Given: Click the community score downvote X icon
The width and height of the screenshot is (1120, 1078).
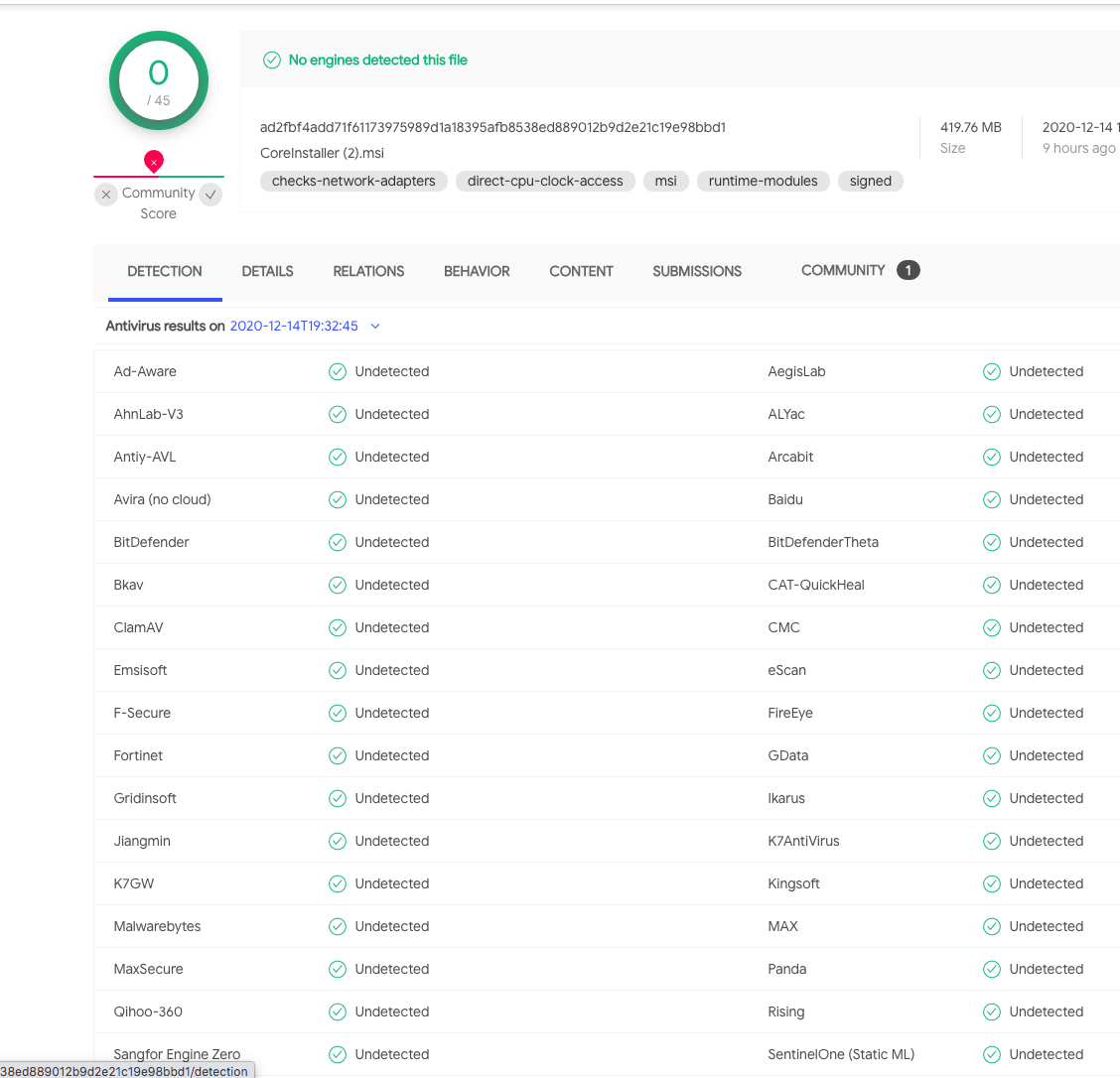Looking at the screenshot, I should [105, 195].
